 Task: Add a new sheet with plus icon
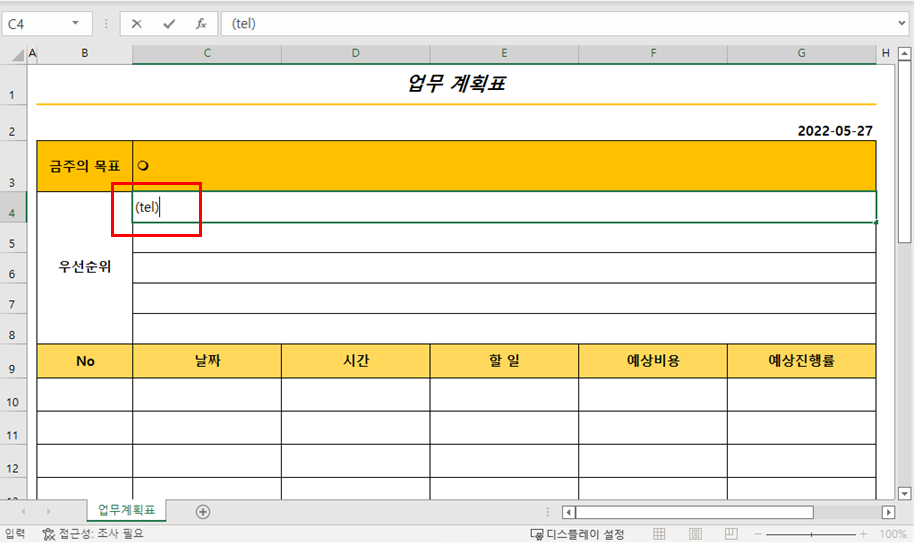click(203, 512)
